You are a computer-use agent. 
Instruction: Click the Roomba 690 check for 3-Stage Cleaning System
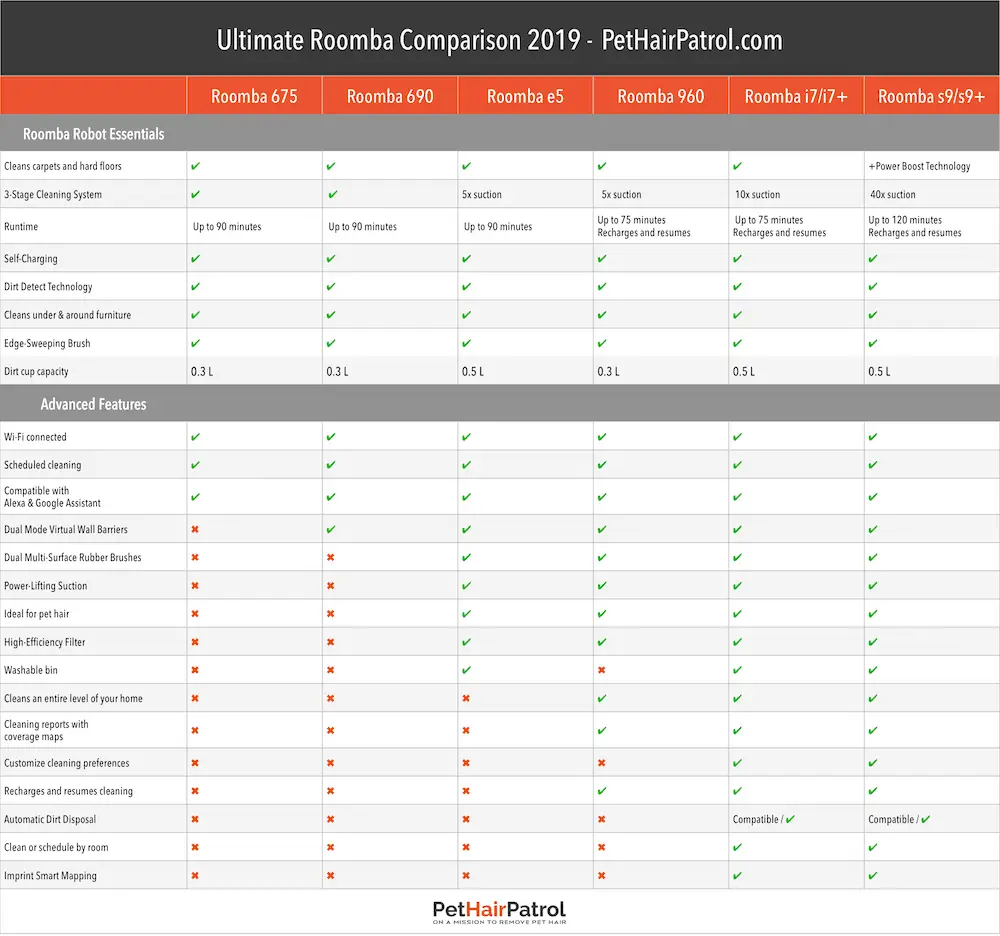coord(332,194)
